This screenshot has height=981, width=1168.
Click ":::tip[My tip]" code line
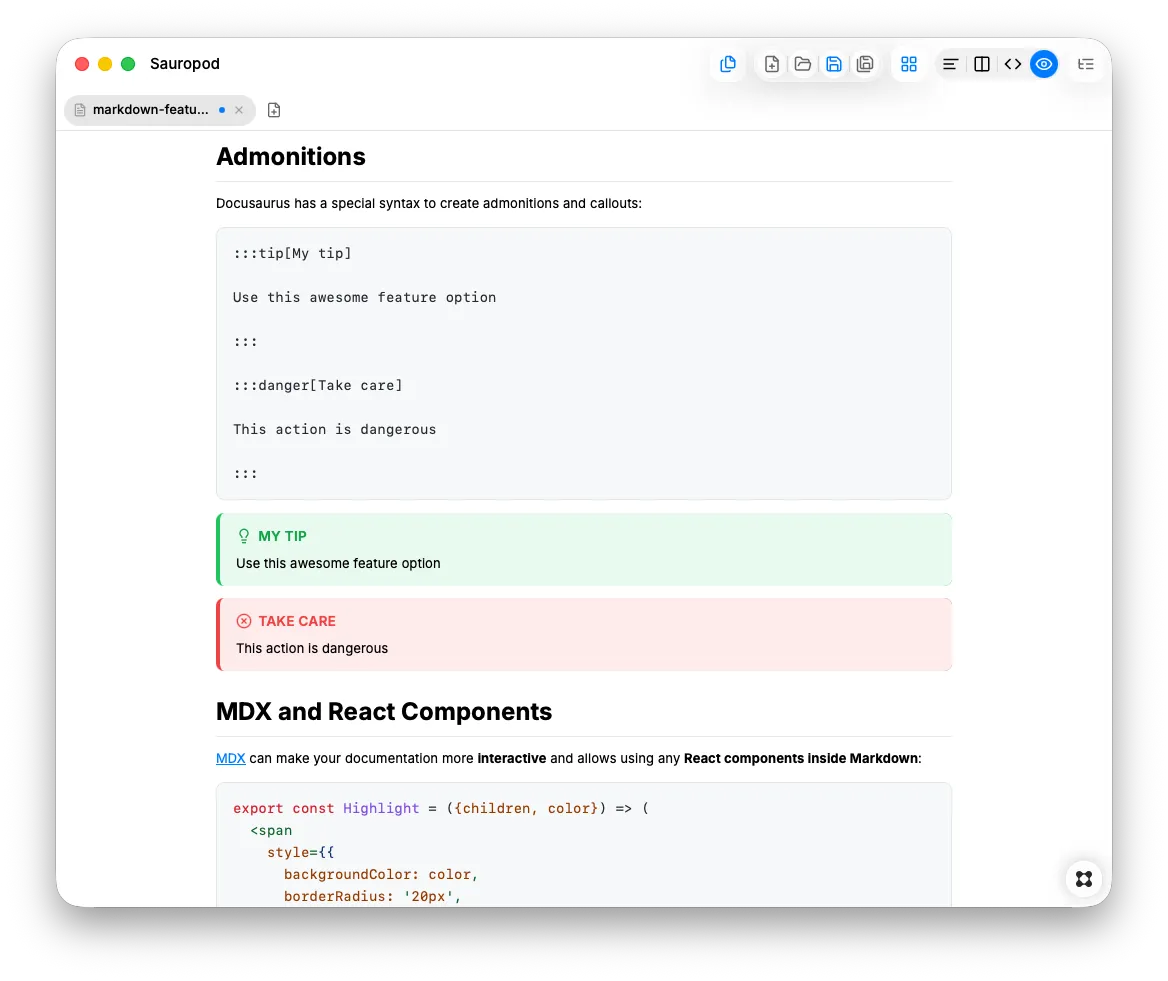292,253
